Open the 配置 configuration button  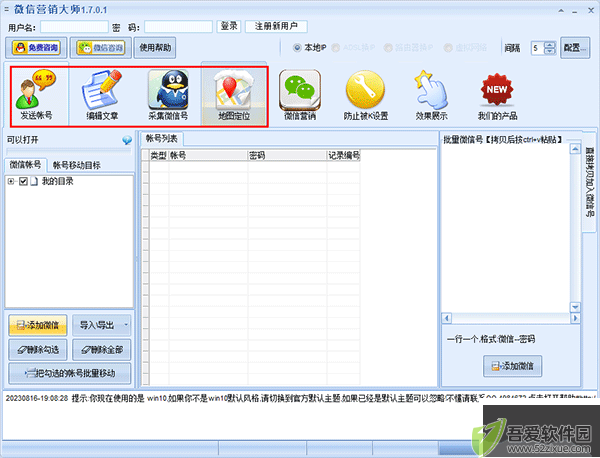(575, 48)
